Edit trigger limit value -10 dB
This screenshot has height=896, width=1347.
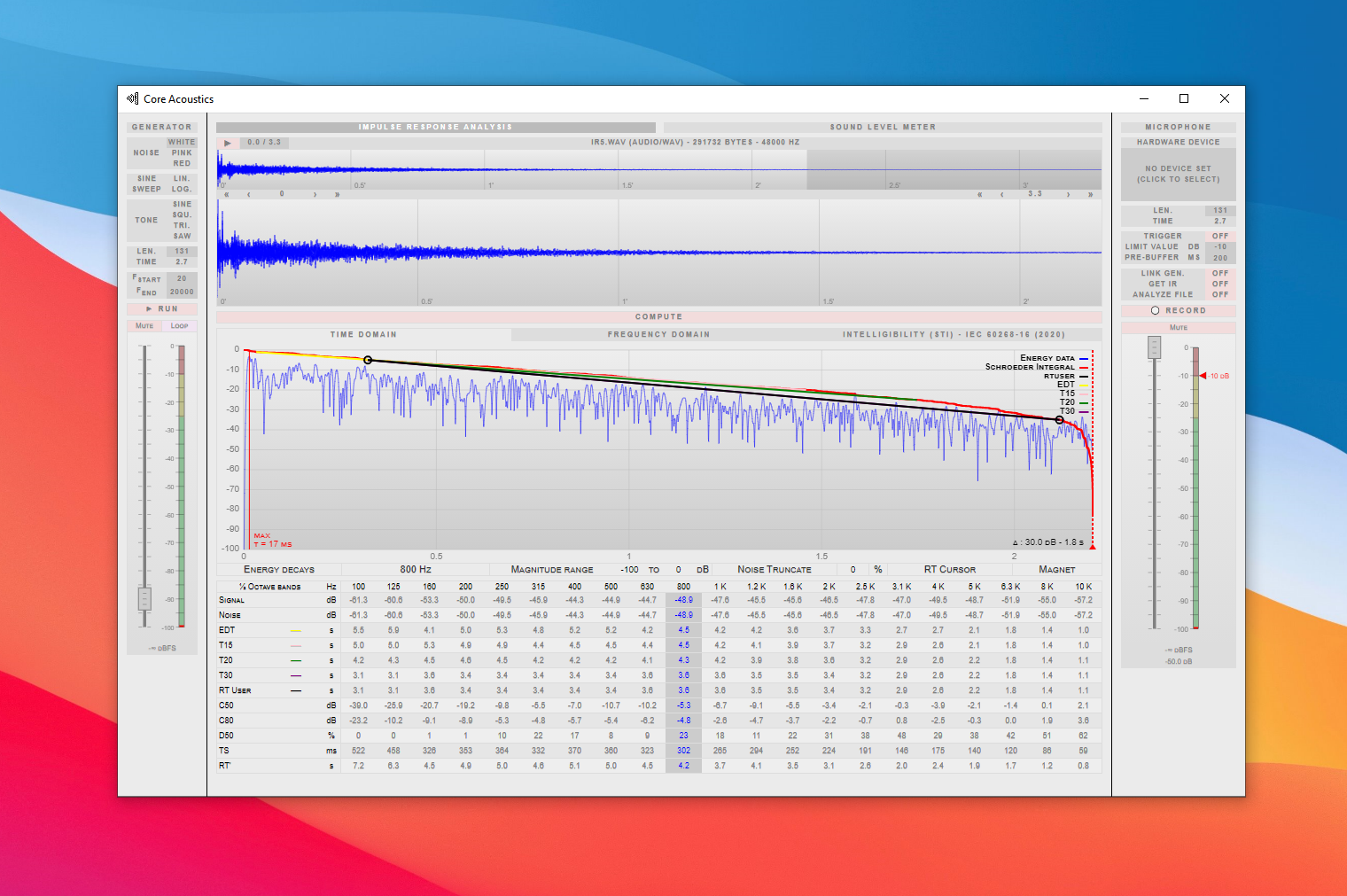tap(1220, 247)
